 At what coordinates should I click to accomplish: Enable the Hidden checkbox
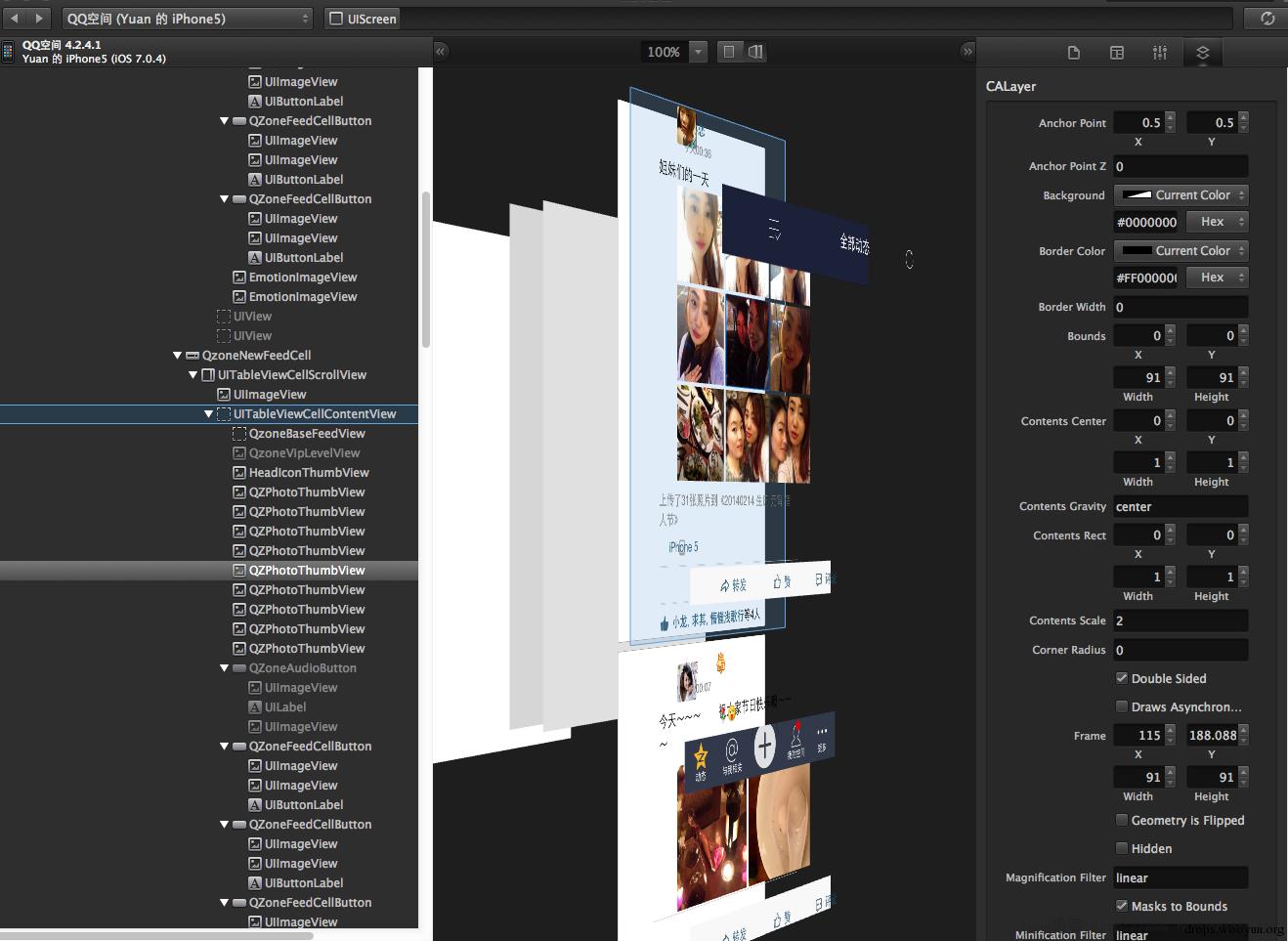coord(1122,848)
